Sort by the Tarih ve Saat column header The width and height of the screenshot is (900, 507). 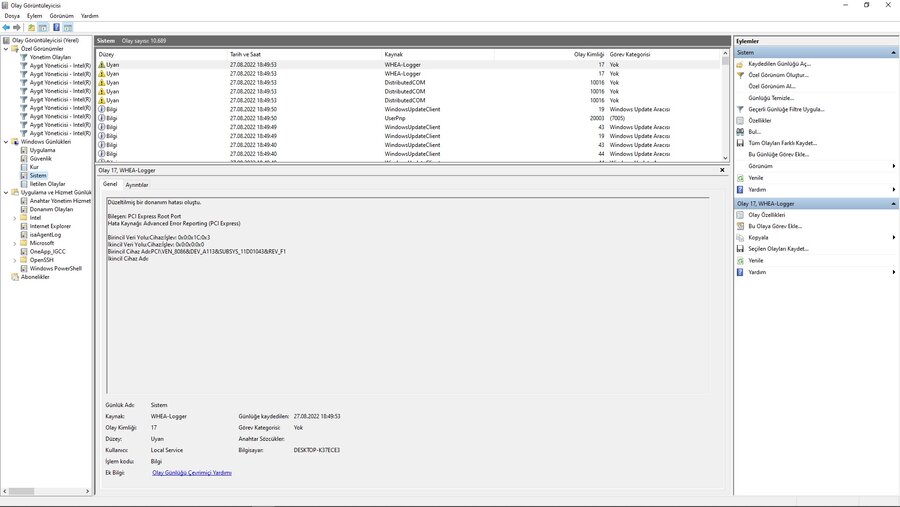click(x=305, y=55)
